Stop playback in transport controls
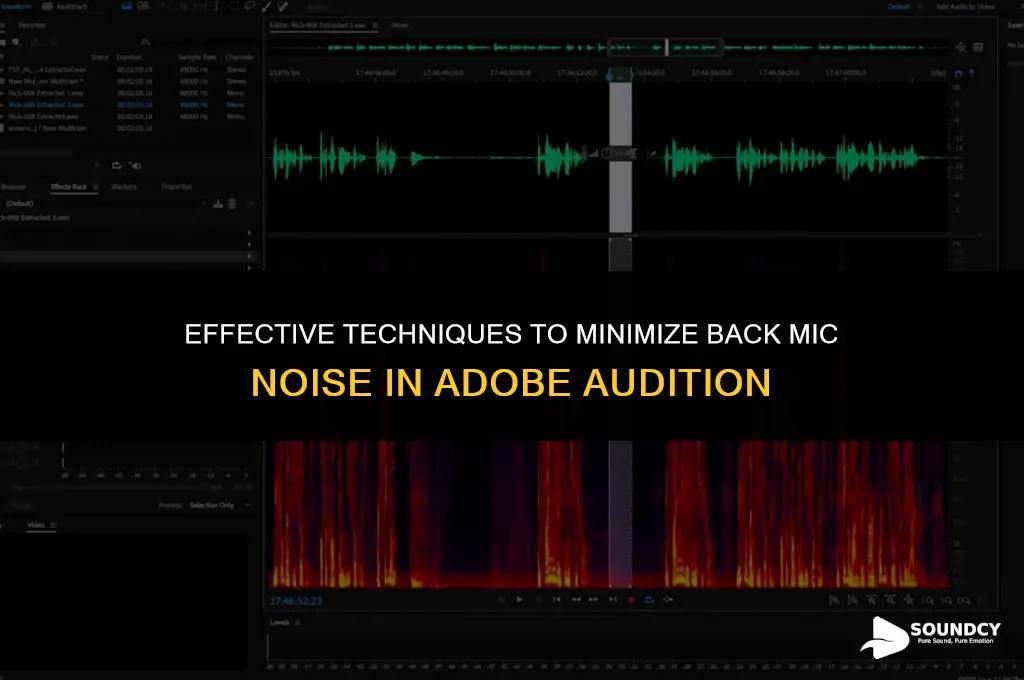 [x=502, y=600]
